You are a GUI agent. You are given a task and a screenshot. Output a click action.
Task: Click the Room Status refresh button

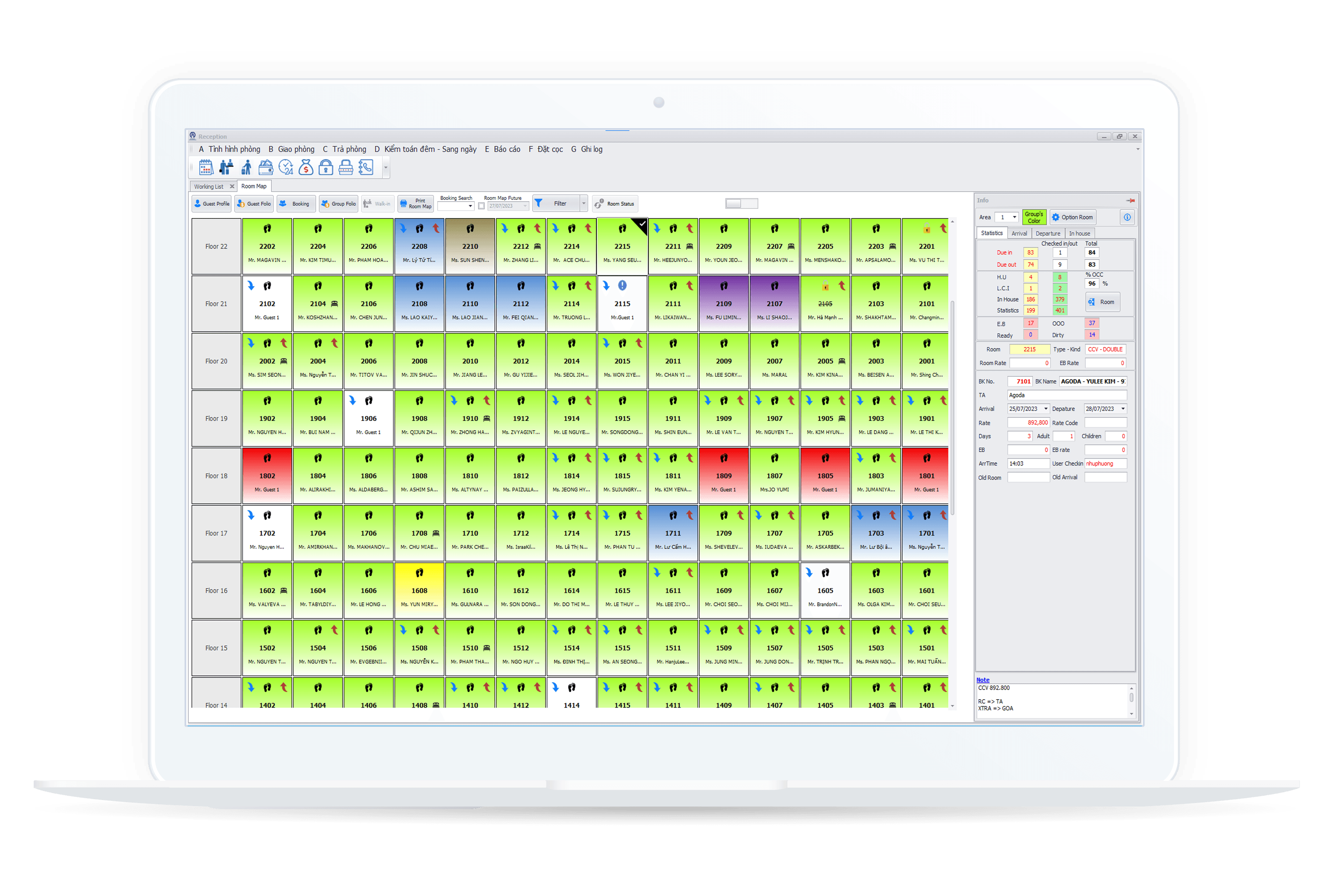pyautogui.click(x=615, y=203)
